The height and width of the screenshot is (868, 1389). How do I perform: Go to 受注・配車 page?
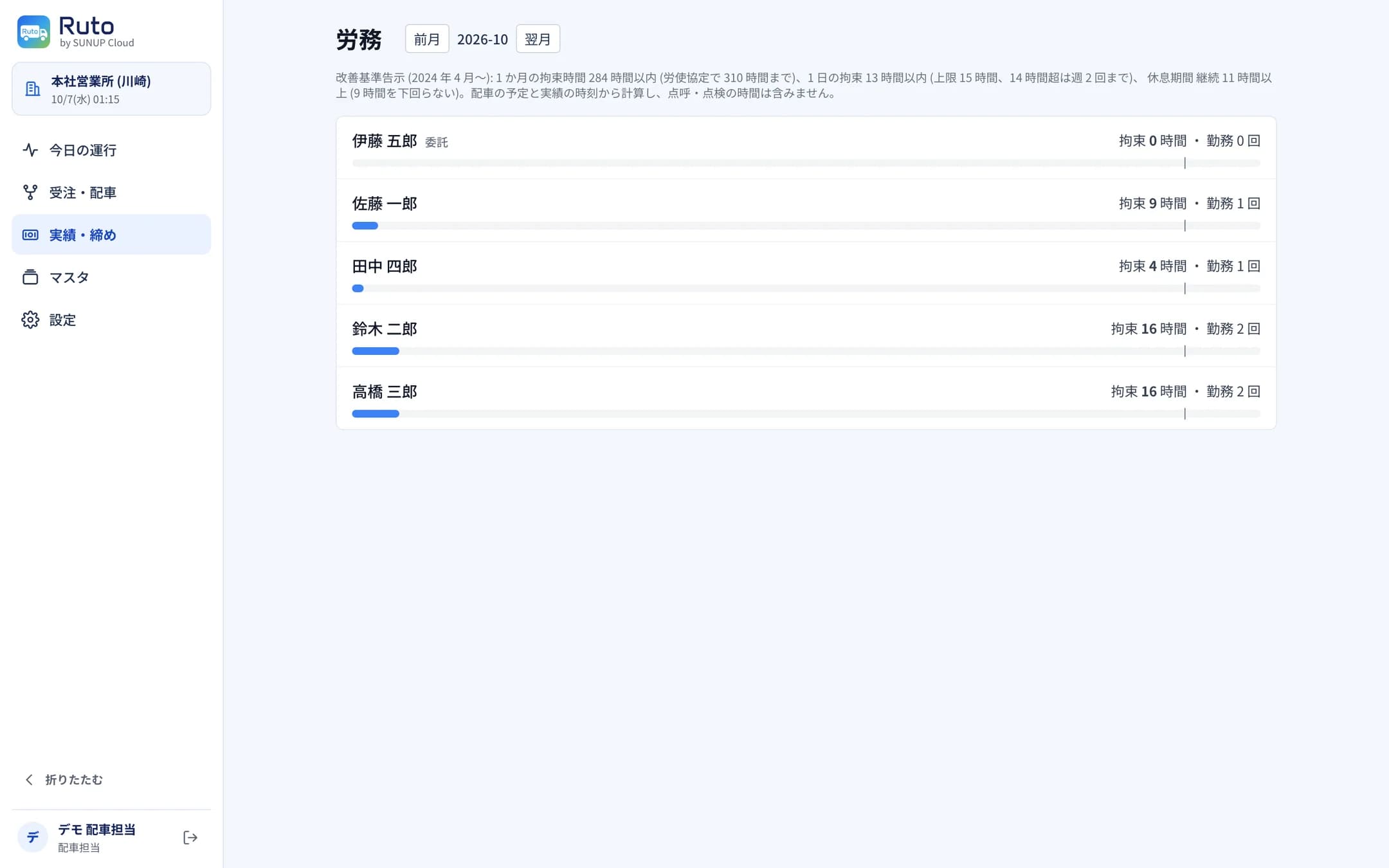111,192
